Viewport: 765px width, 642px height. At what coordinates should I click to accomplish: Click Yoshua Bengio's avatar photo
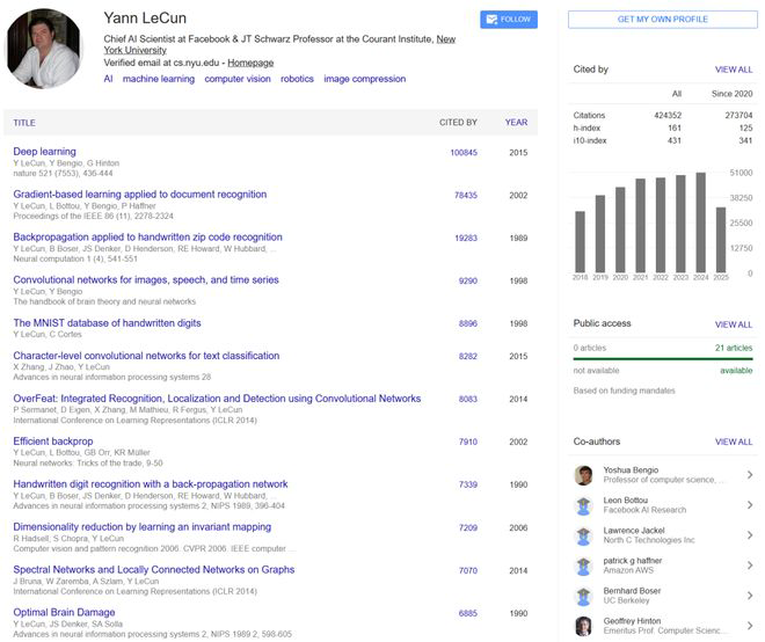point(584,475)
